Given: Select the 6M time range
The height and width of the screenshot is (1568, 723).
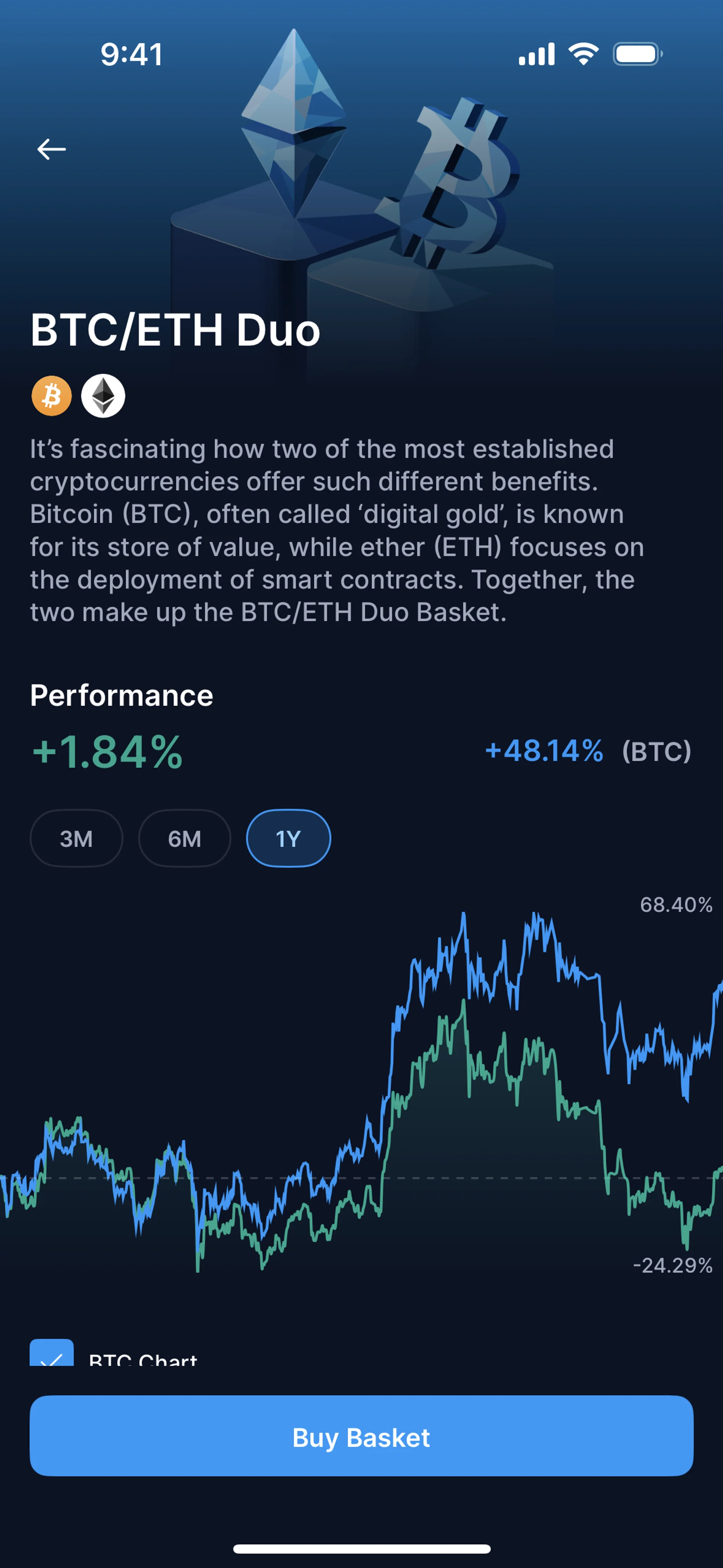Looking at the screenshot, I should [185, 838].
